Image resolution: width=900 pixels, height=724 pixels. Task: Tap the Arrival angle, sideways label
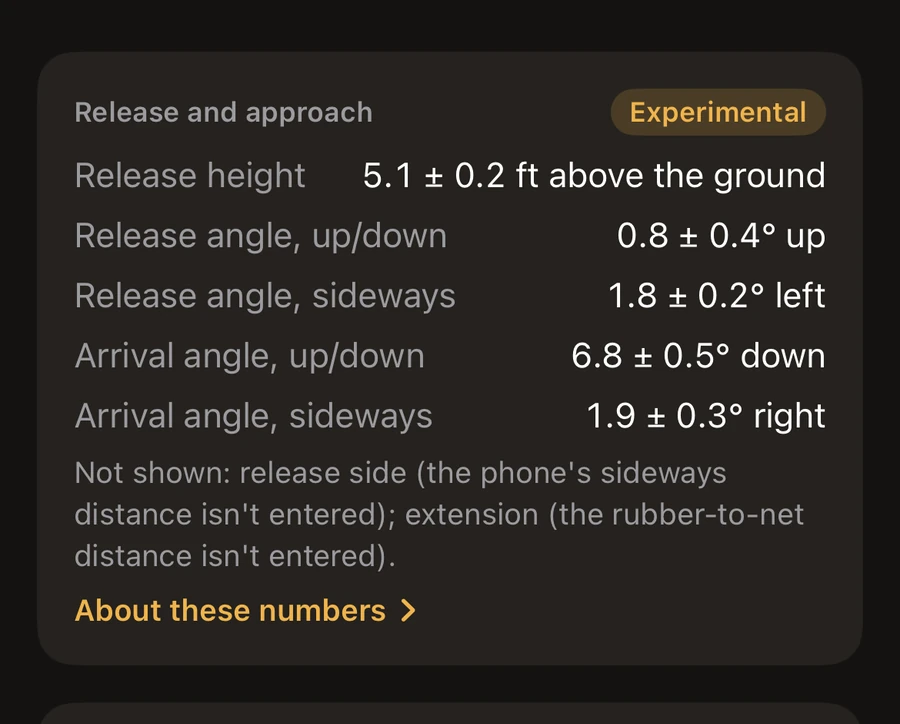[254, 416]
